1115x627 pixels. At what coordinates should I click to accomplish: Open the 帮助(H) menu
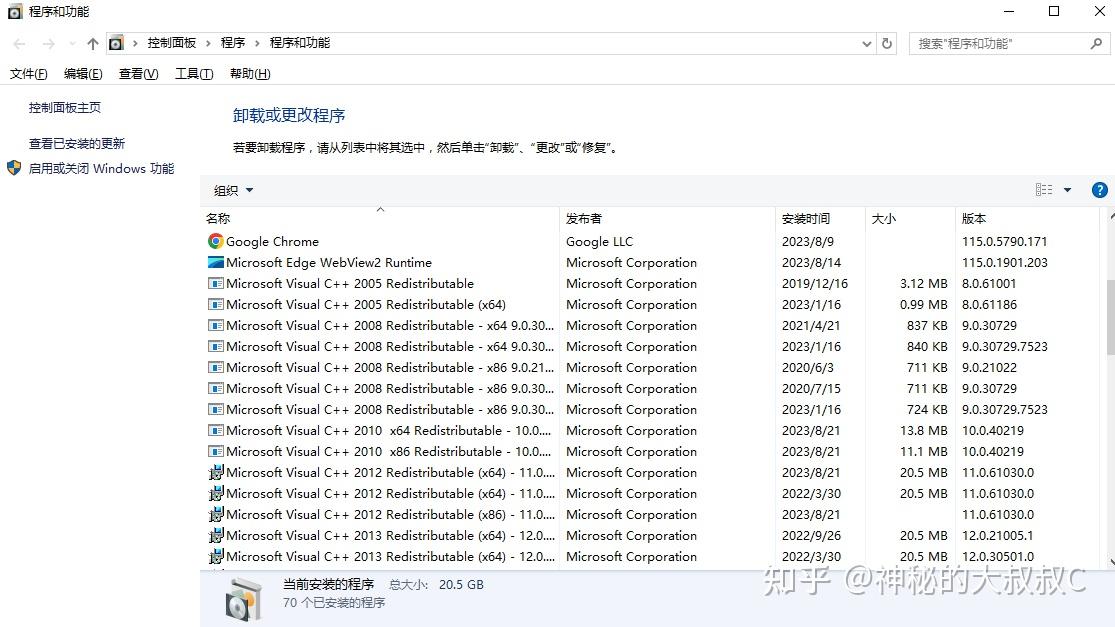[250, 74]
